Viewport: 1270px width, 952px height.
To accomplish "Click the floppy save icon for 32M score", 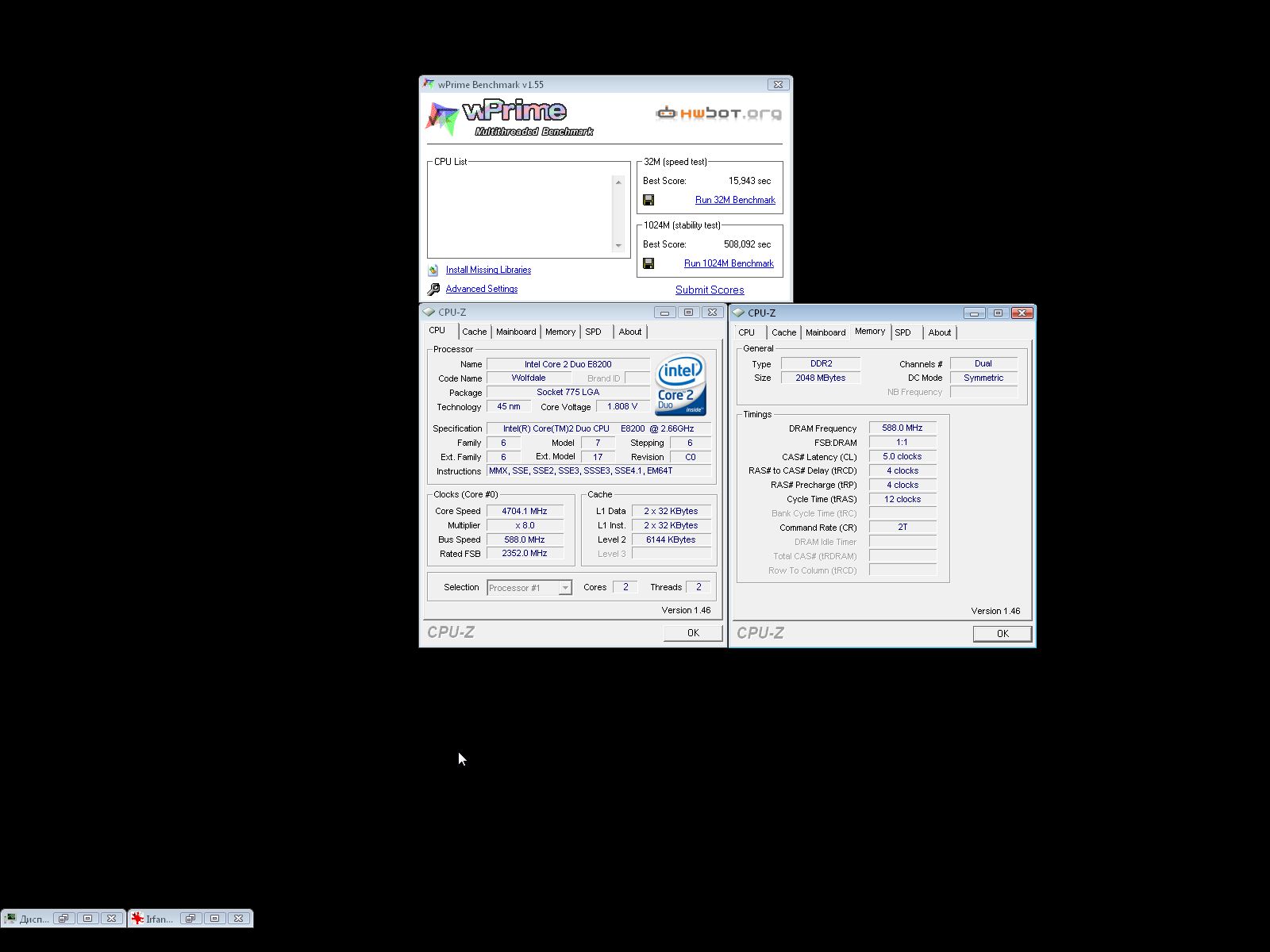I will point(648,200).
